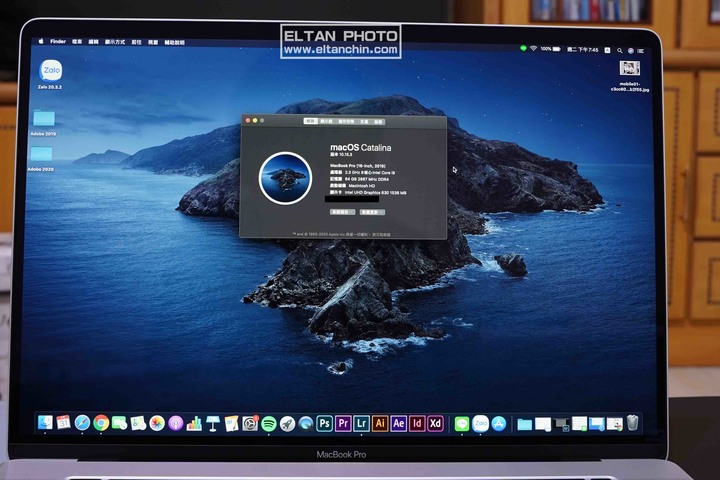Image resolution: width=720 pixels, height=480 pixels.
Task: Open Spotlight search magnifier icon
Action: point(619,51)
